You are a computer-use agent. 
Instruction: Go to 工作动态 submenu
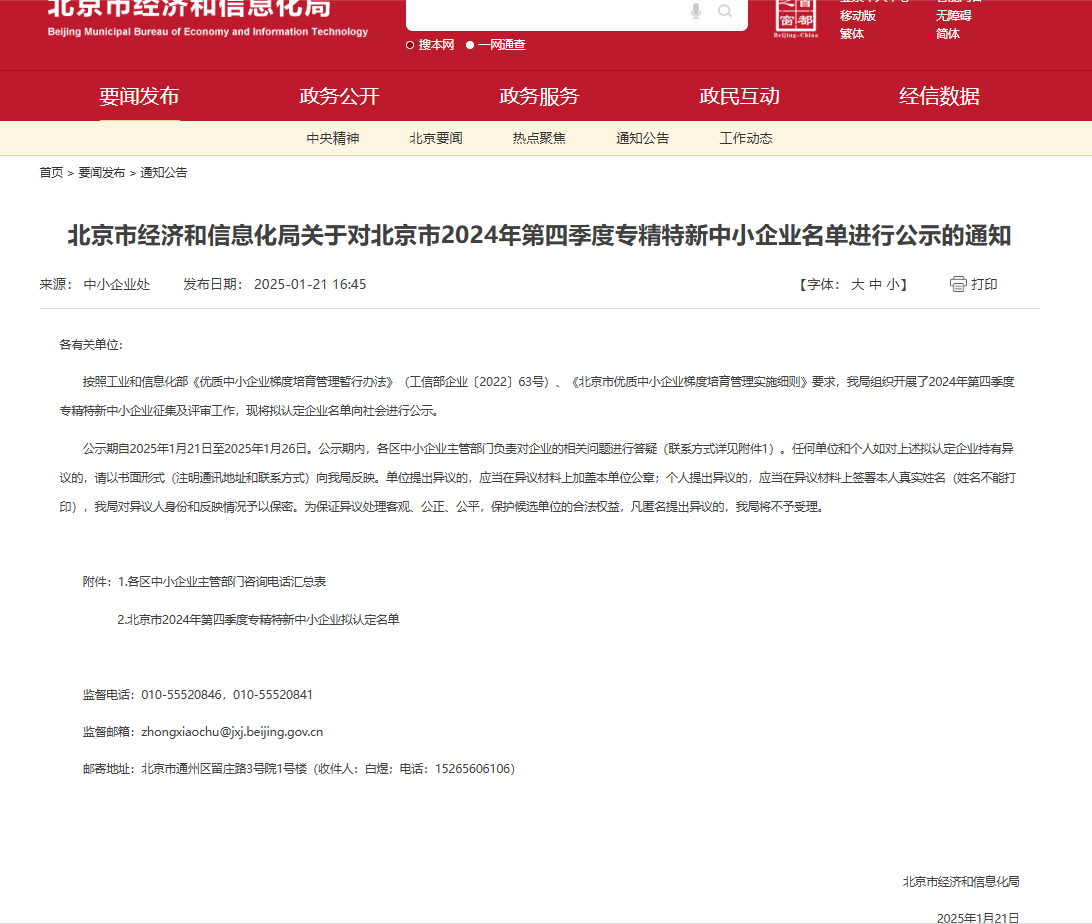coord(746,139)
